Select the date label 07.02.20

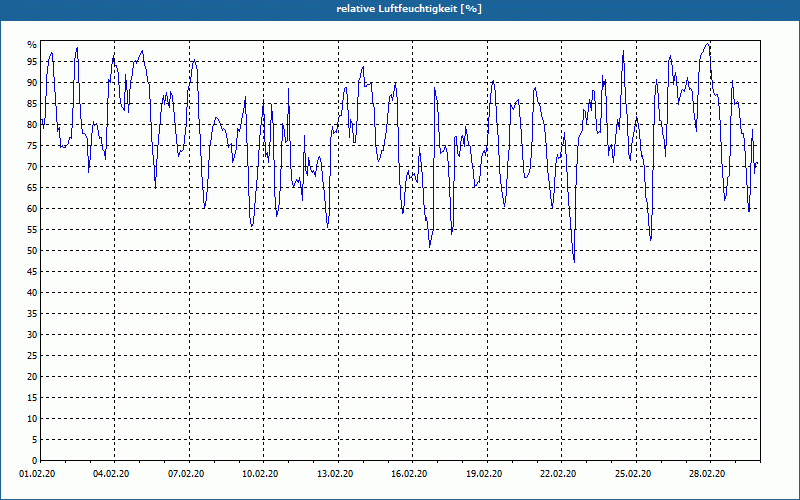click(186, 474)
